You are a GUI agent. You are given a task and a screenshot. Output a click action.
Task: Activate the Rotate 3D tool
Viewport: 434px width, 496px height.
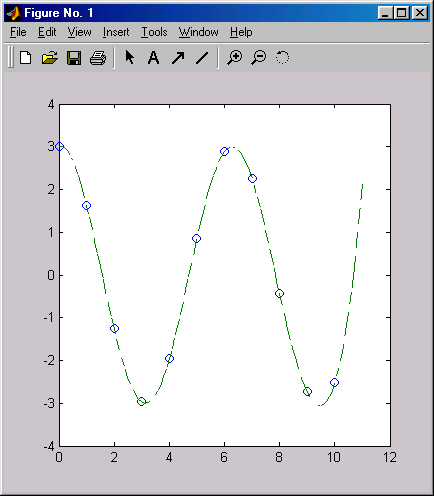tap(282, 57)
